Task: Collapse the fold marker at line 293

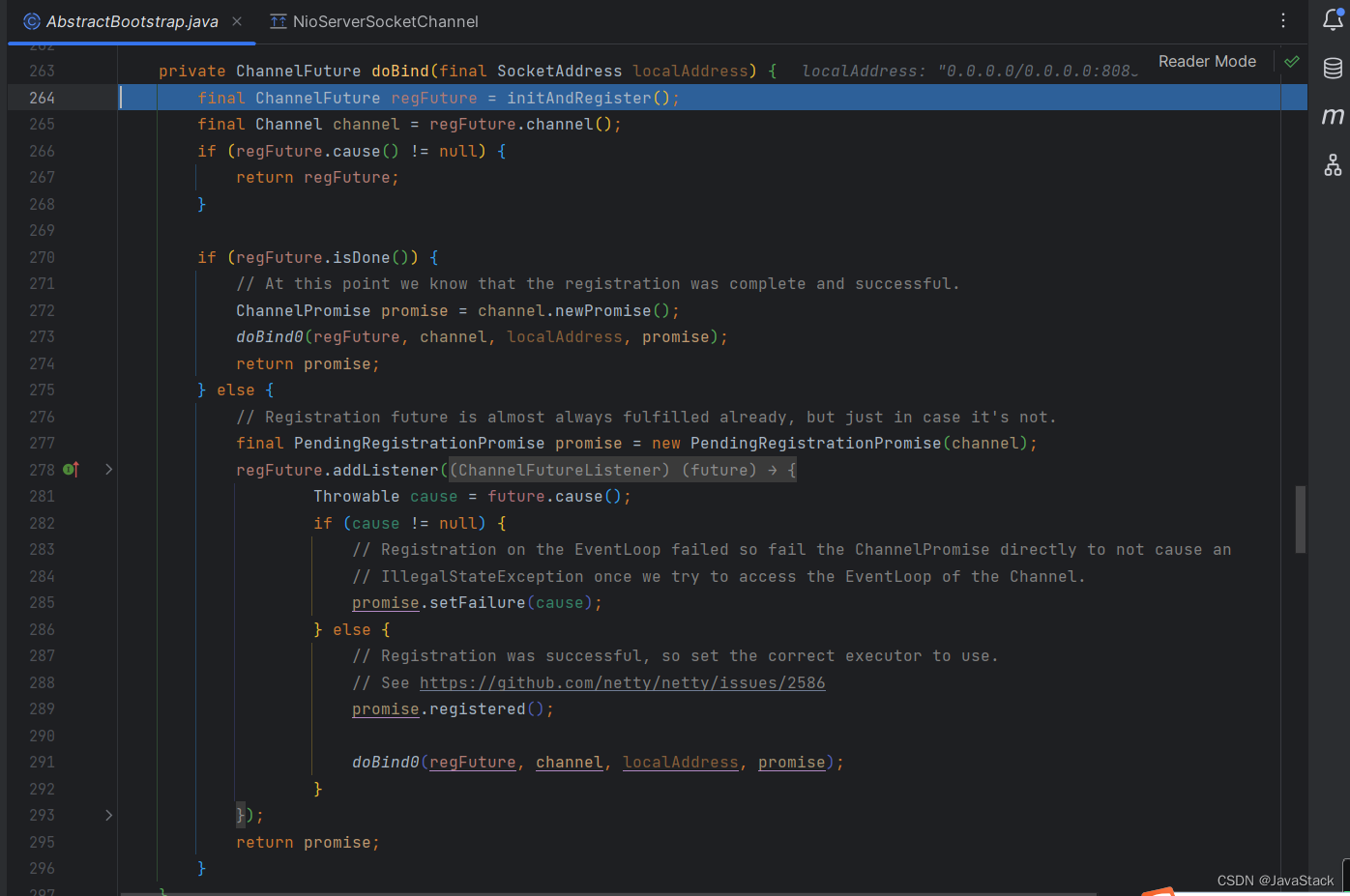Action: coord(108,815)
